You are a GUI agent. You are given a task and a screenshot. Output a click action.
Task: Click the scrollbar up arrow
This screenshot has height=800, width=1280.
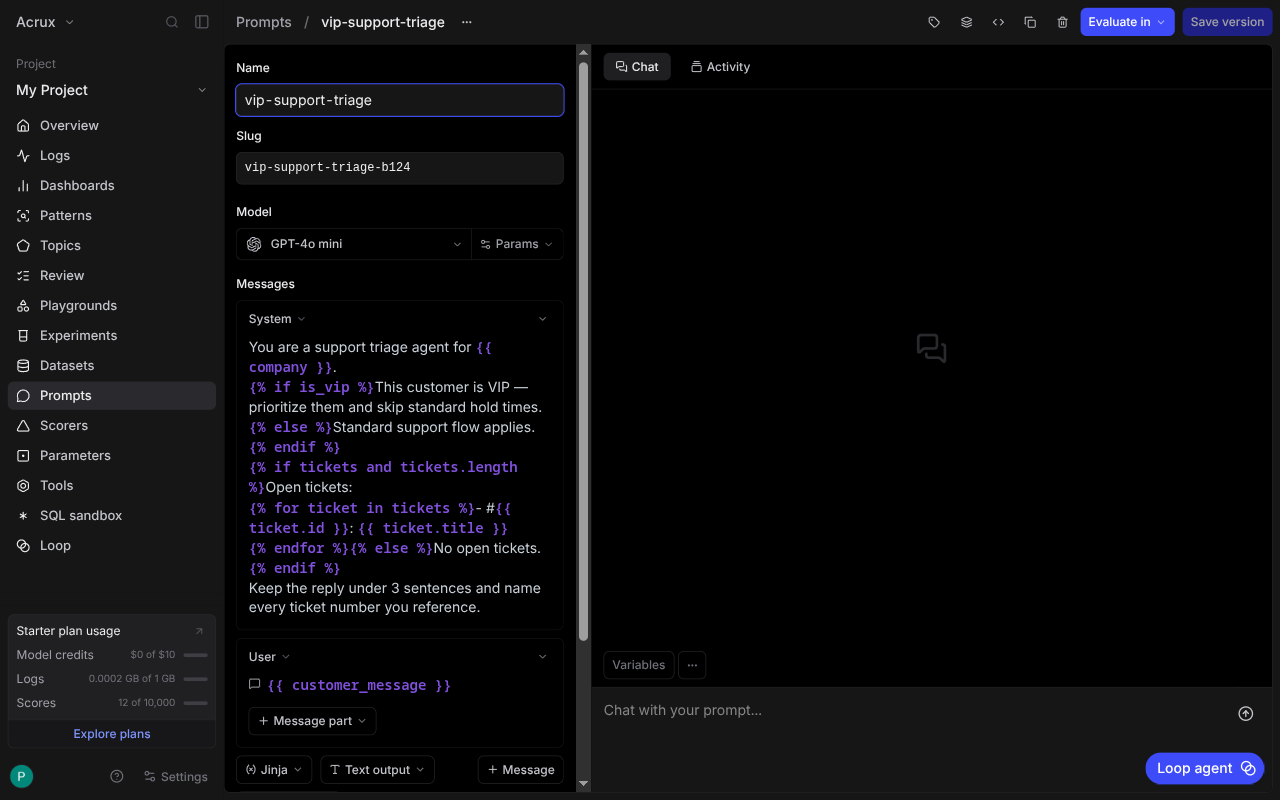pyautogui.click(x=583, y=51)
